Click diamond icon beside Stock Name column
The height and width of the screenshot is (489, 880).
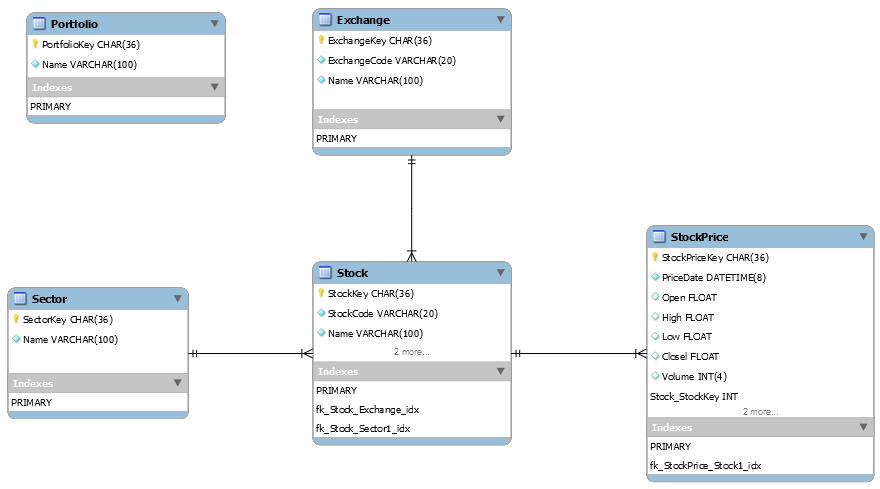click(321, 332)
